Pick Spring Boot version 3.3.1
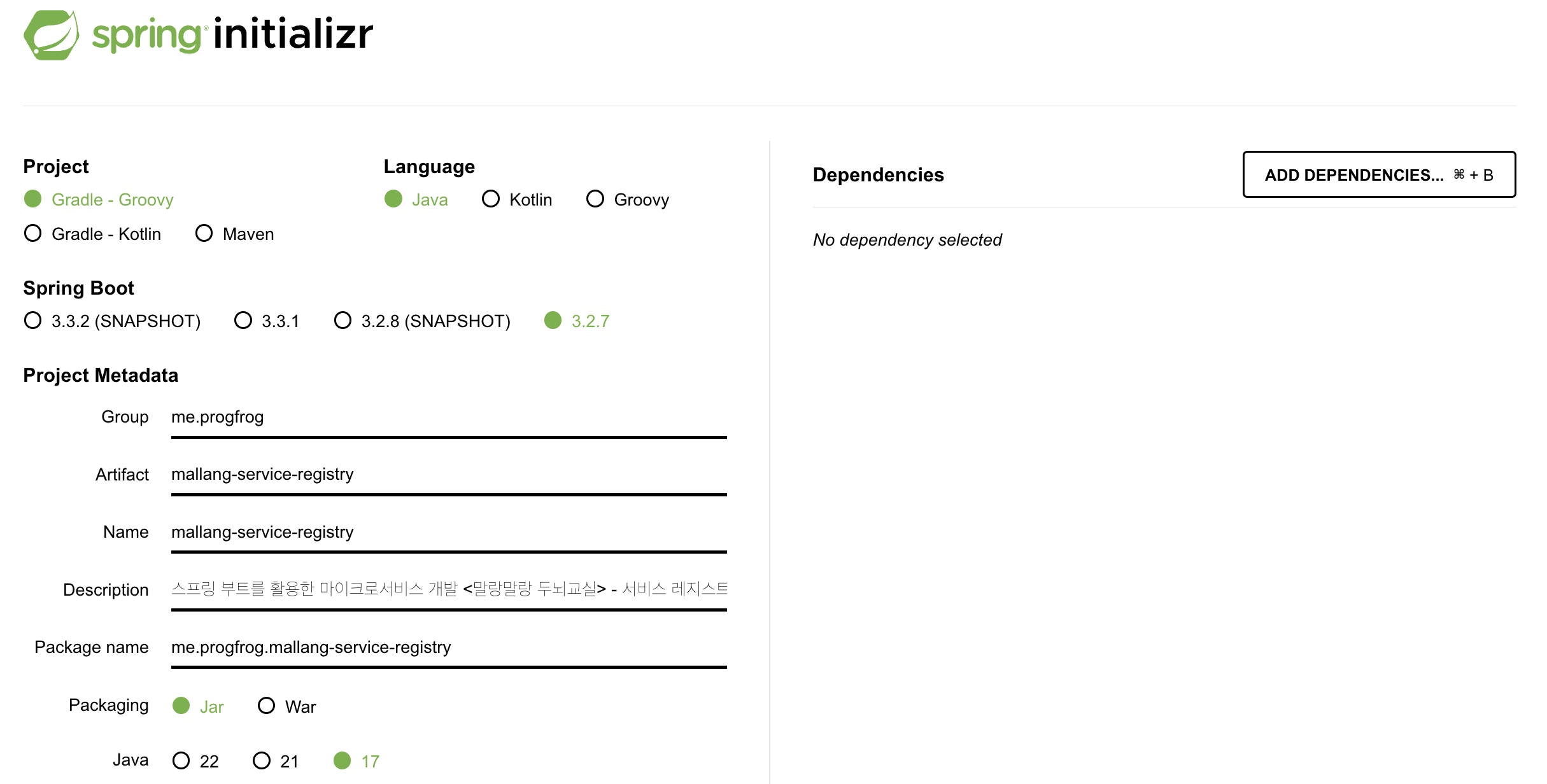Image resolution: width=1547 pixels, height=784 pixels. pos(243,320)
